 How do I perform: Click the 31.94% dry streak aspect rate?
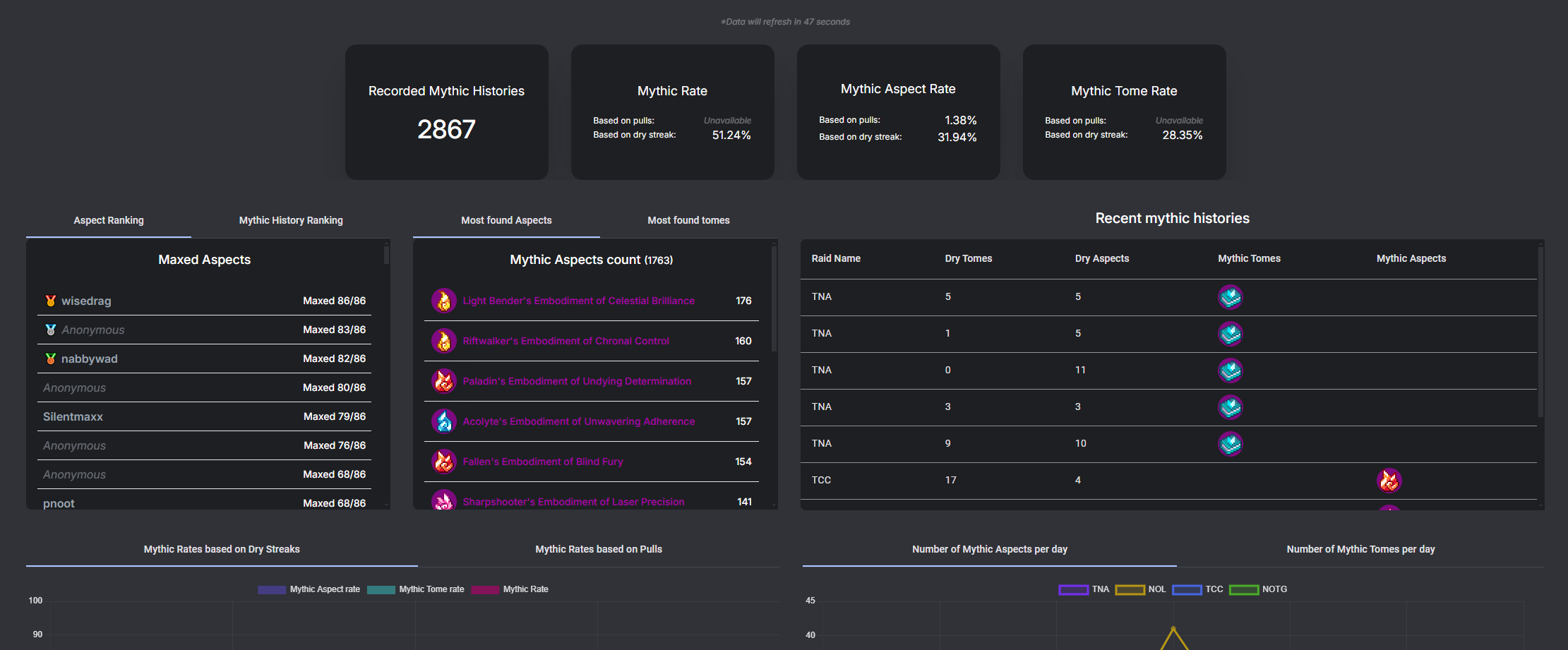tap(957, 137)
